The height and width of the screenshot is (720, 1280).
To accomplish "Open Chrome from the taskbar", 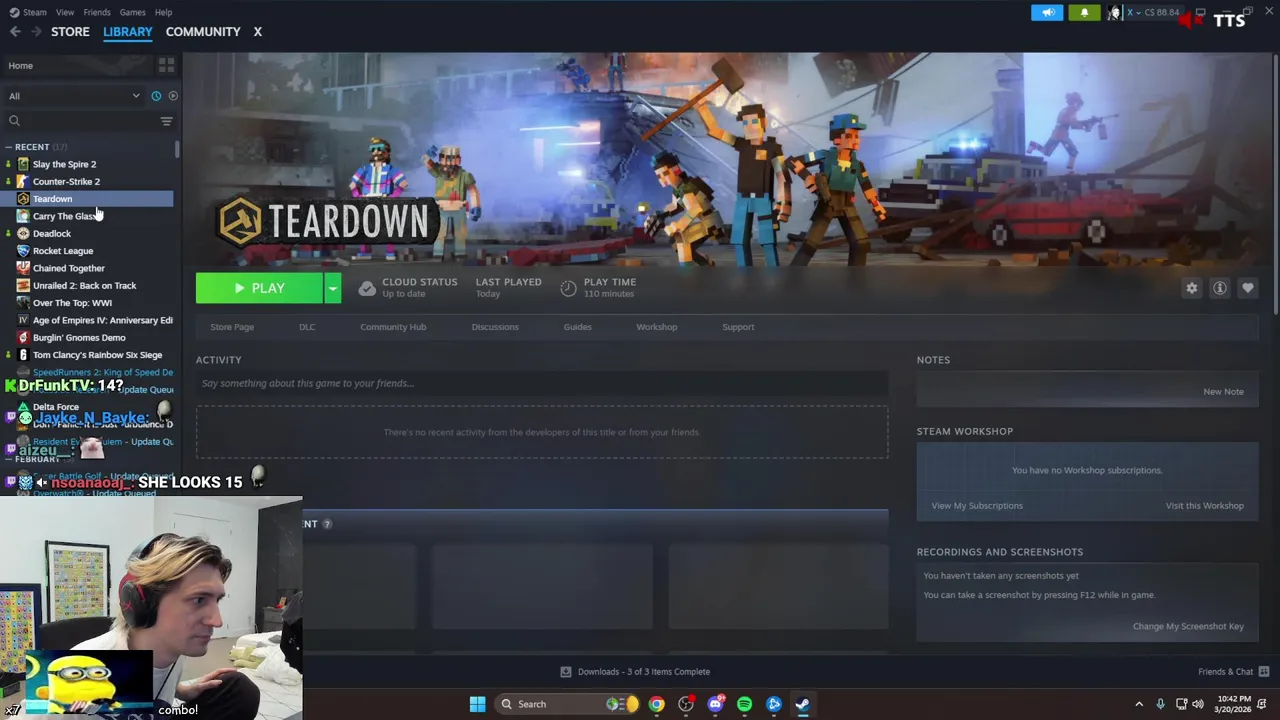I will click(656, 704).
